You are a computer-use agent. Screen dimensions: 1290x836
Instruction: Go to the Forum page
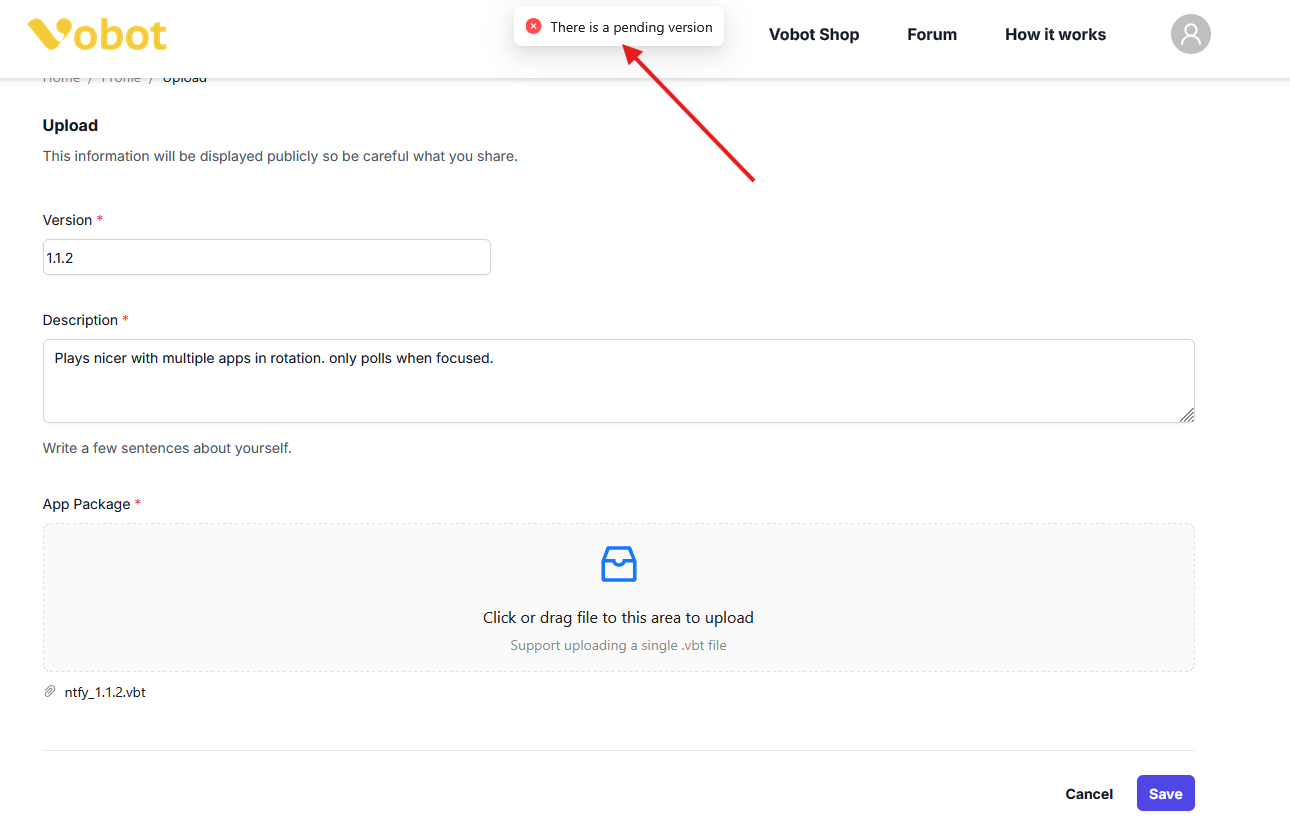tap(932, 34)
